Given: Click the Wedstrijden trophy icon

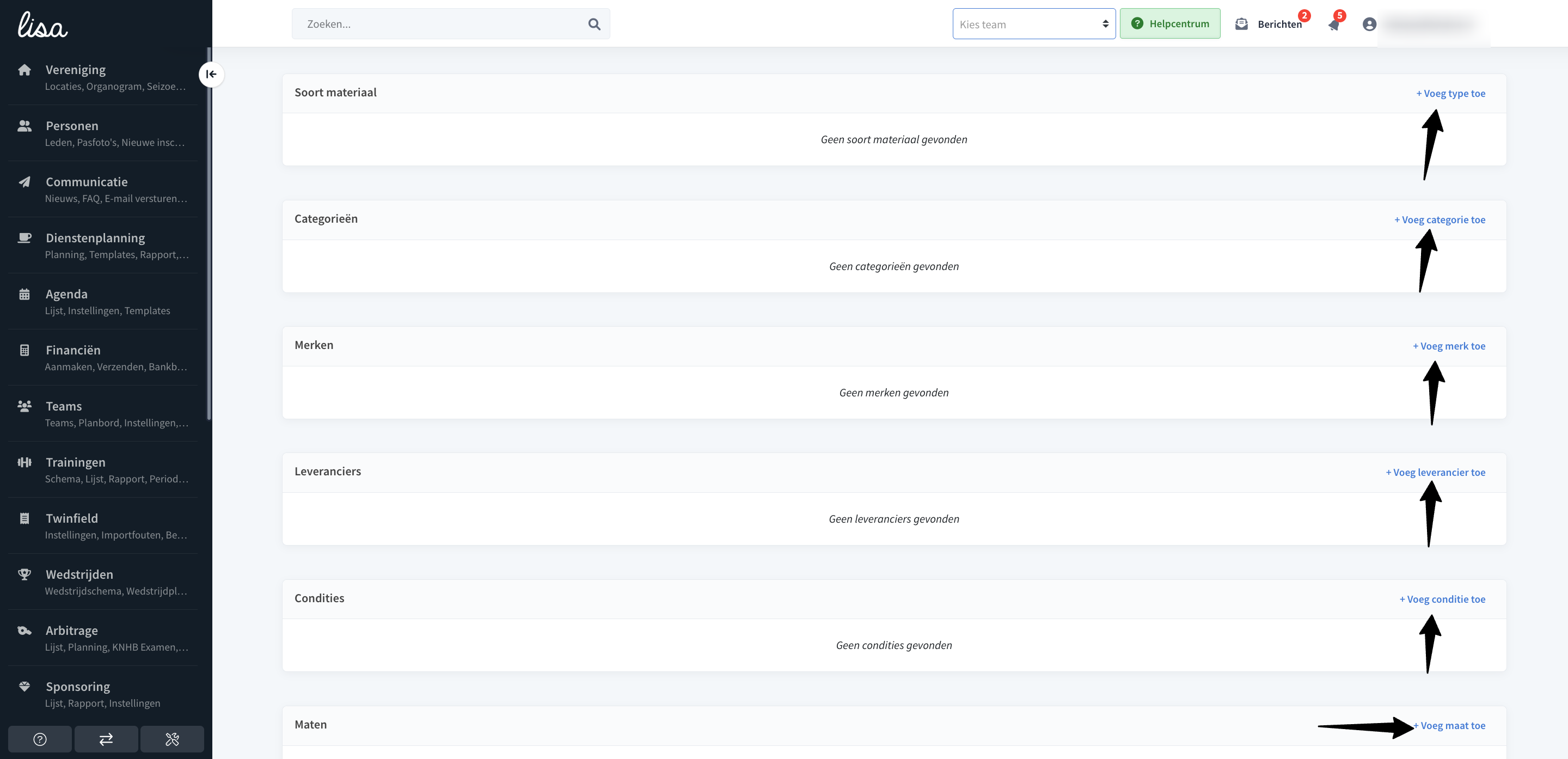Looking at the screenshot, I should click(24, 574).
